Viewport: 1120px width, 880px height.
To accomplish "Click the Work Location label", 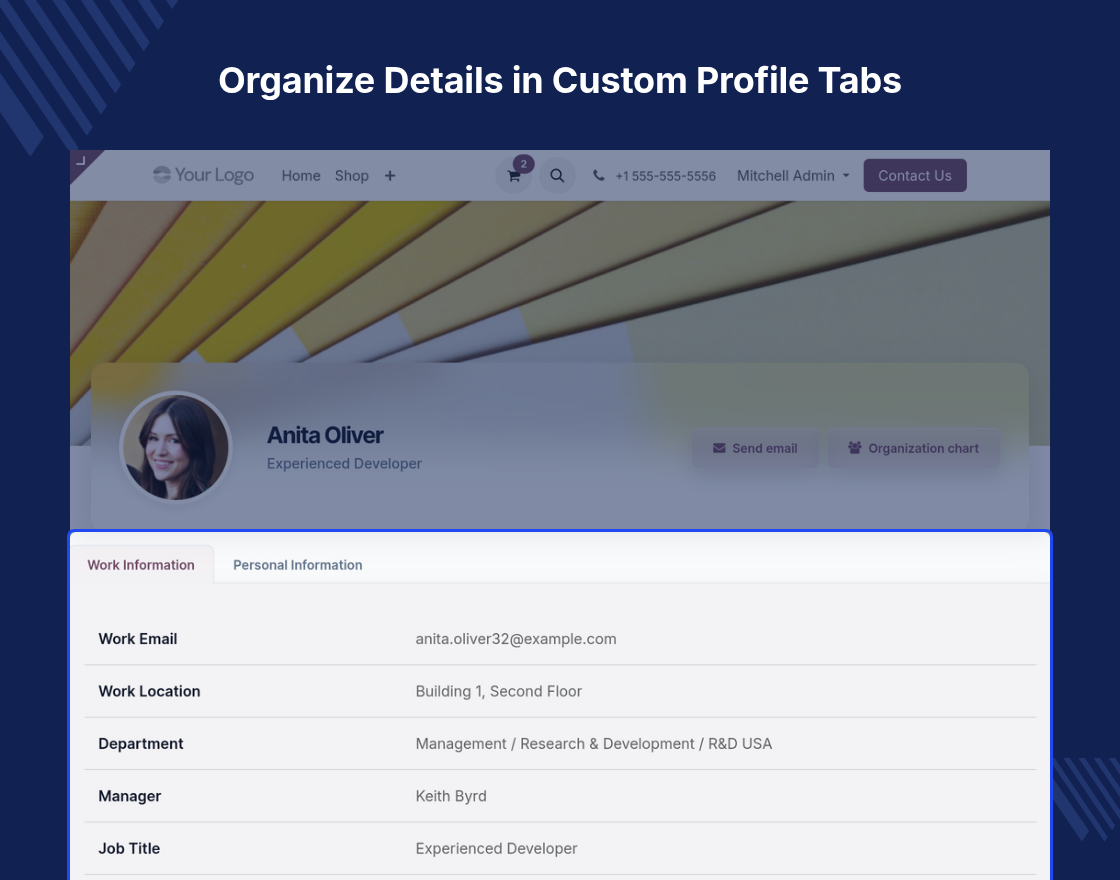I will tap(149, 691).
